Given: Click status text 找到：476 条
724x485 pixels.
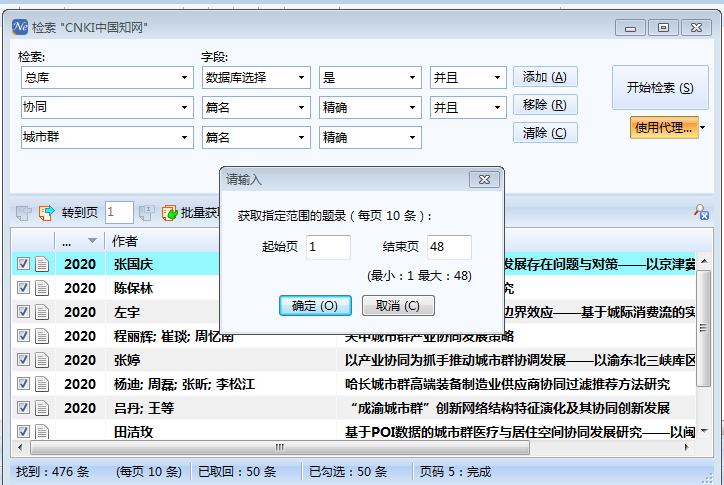Looking at the screenshot, I should pos(52,472).
